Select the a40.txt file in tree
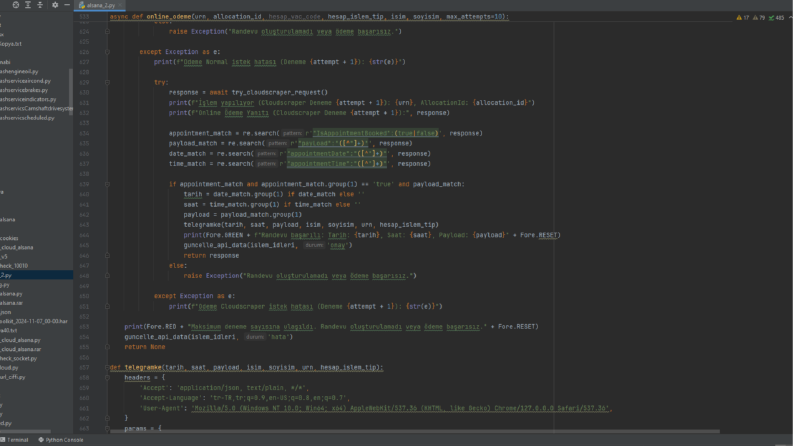This screenshot has height=446, width=793. click(x=8, y=330)
